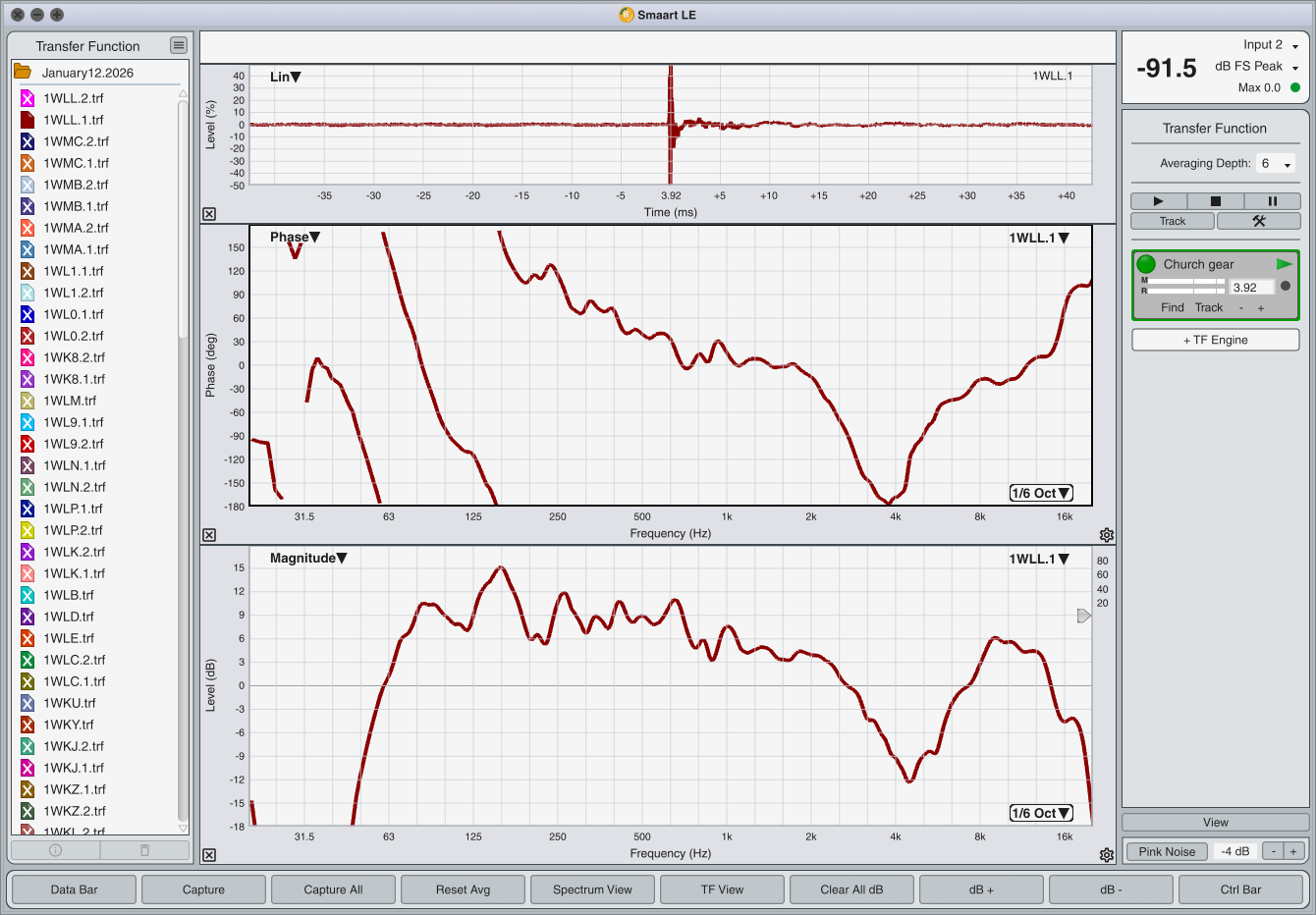Click the View button in right panel
The image size is (1316, 915).
click(x=1216, y=823)
